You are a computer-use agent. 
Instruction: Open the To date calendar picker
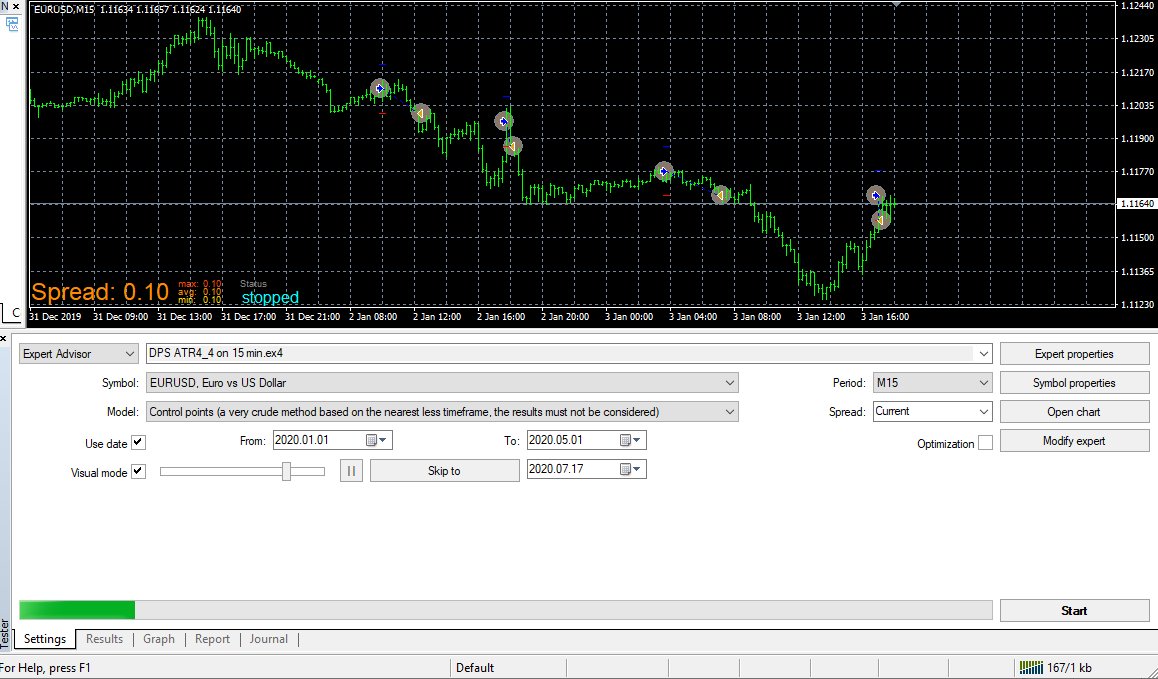(x=631, y=440)
